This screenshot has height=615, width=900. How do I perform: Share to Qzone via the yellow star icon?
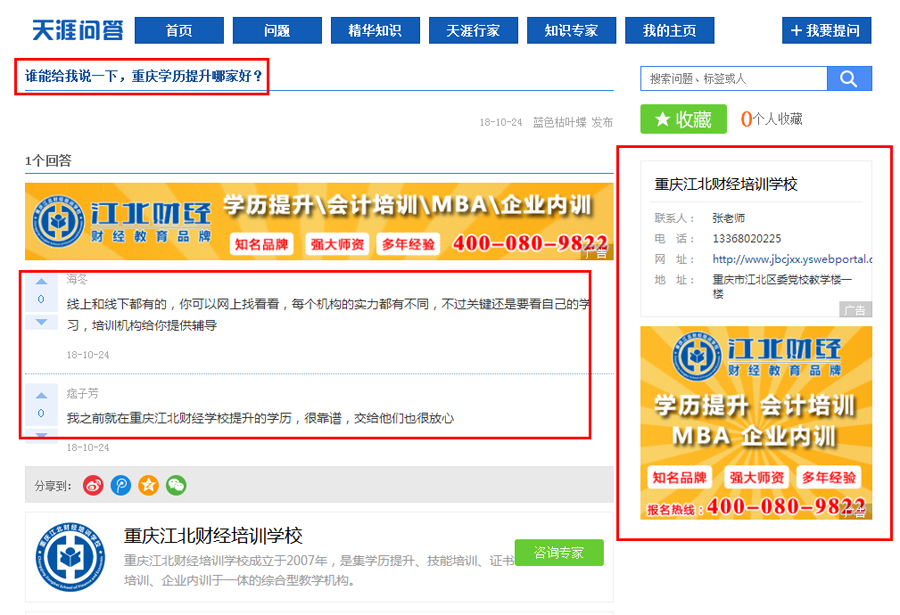[x=148, y=486]
